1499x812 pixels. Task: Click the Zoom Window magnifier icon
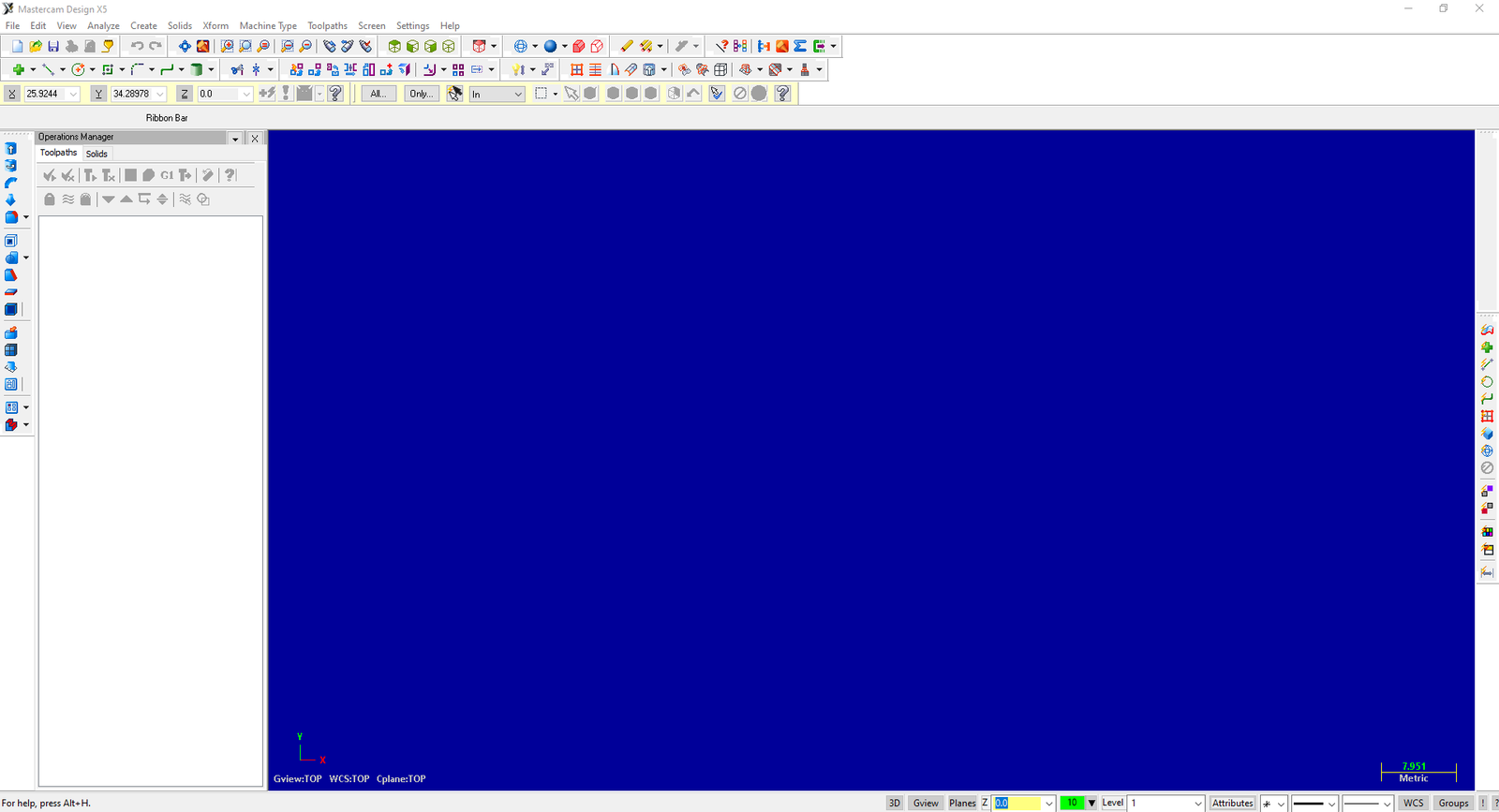227,46
